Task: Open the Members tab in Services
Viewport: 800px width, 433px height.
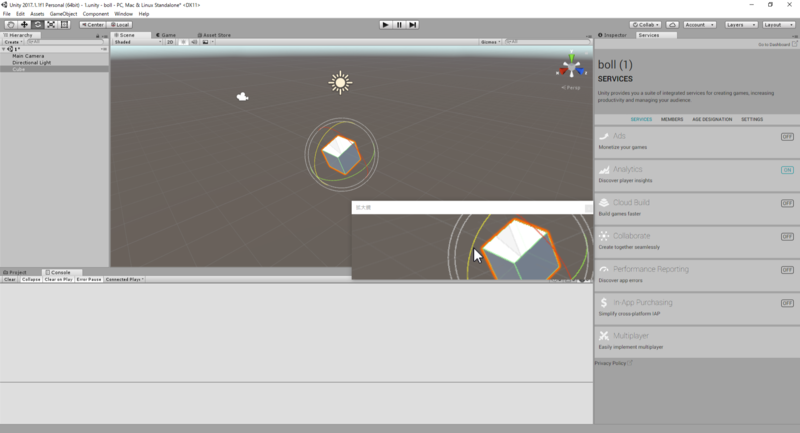Action: coord(672,119)
